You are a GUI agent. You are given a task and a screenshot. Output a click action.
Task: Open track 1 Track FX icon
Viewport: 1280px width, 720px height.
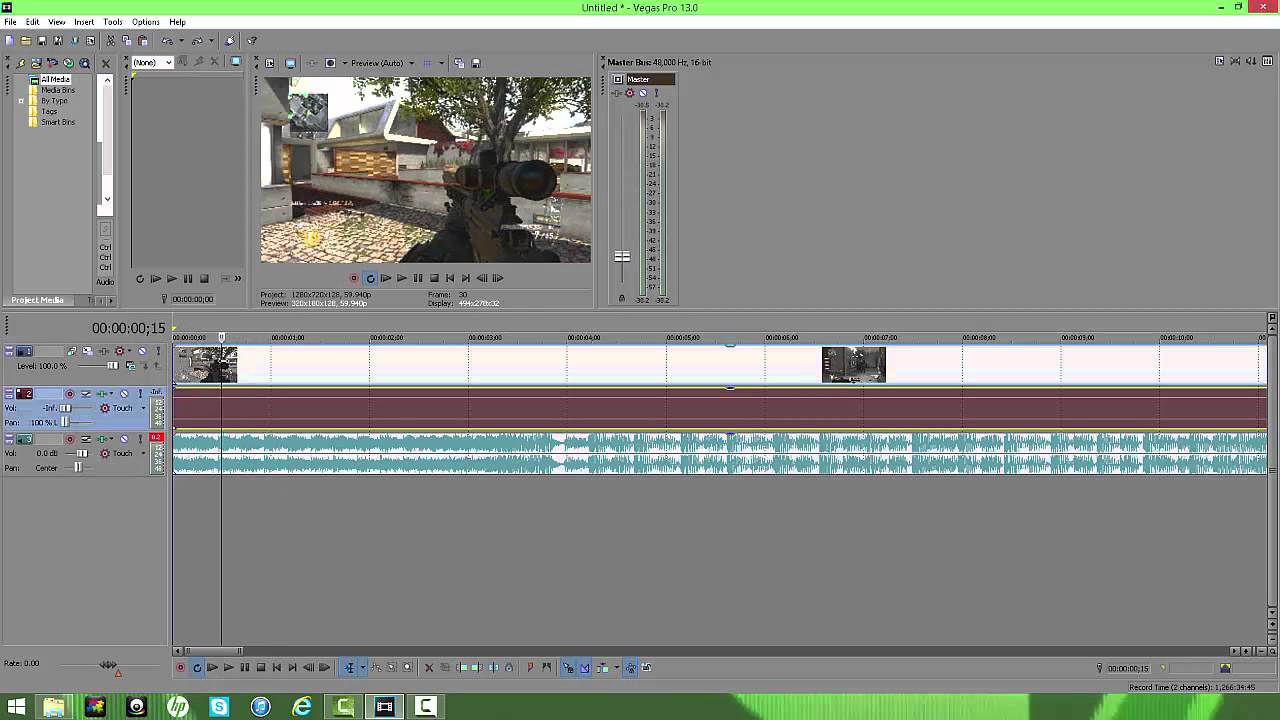104,351
